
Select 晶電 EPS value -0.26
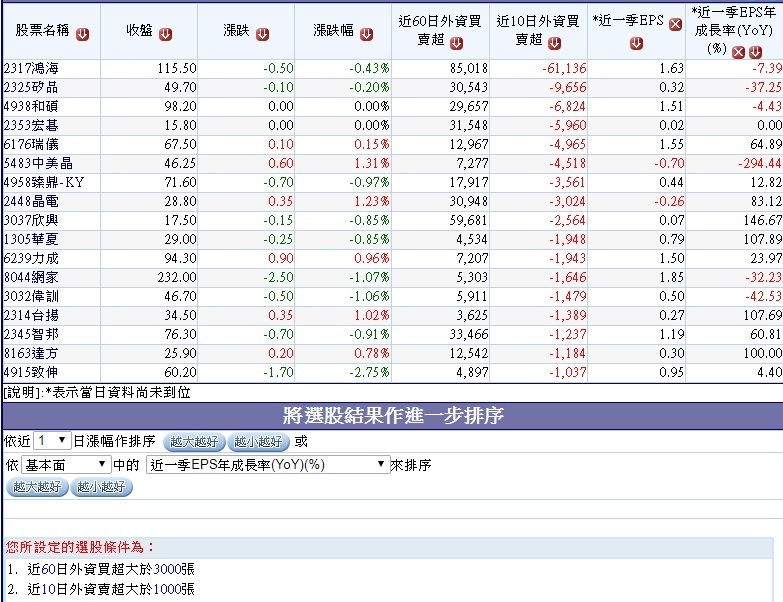[670, 201]
